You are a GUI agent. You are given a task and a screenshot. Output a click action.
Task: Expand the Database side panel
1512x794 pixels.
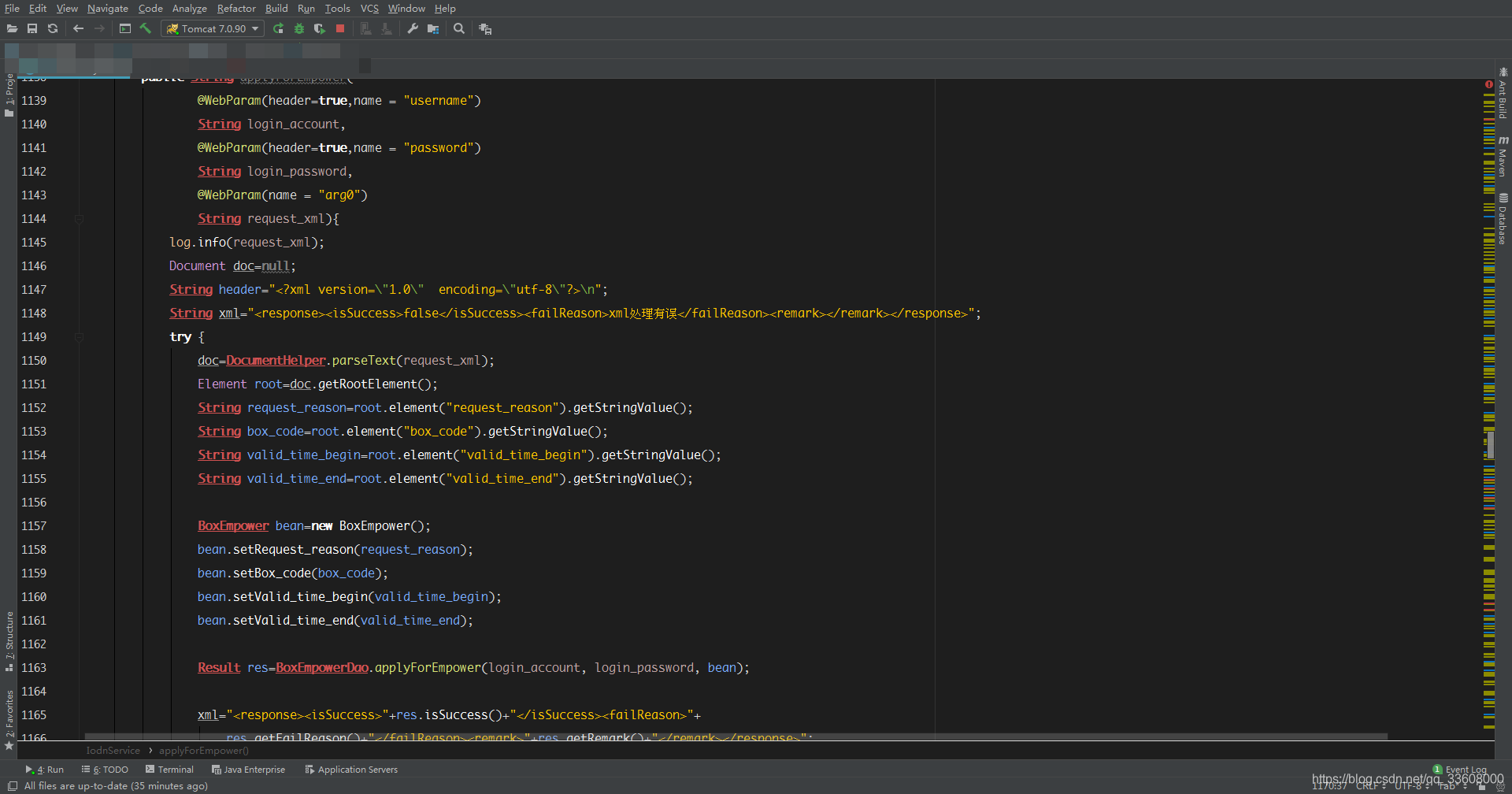point(1503,219)
